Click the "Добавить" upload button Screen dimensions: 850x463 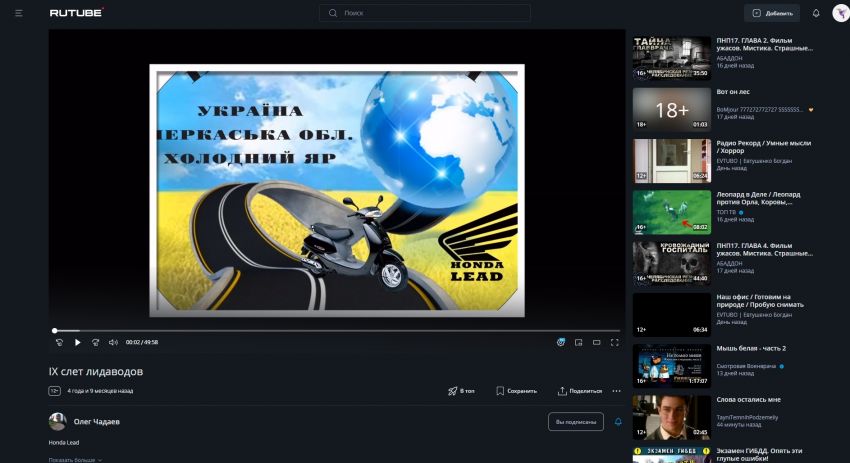coord(772,13)
